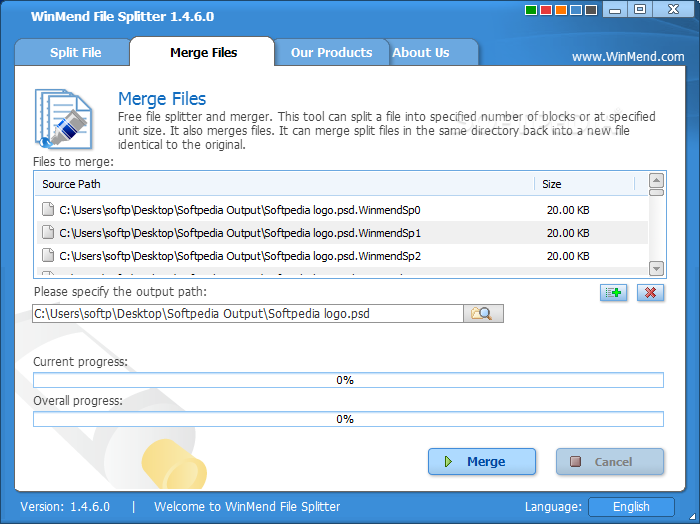The width and height of the screenshot is (700, 524).
Task: Click the 20.00 KB size of WinmendSp0
Action: click(568, 210)
